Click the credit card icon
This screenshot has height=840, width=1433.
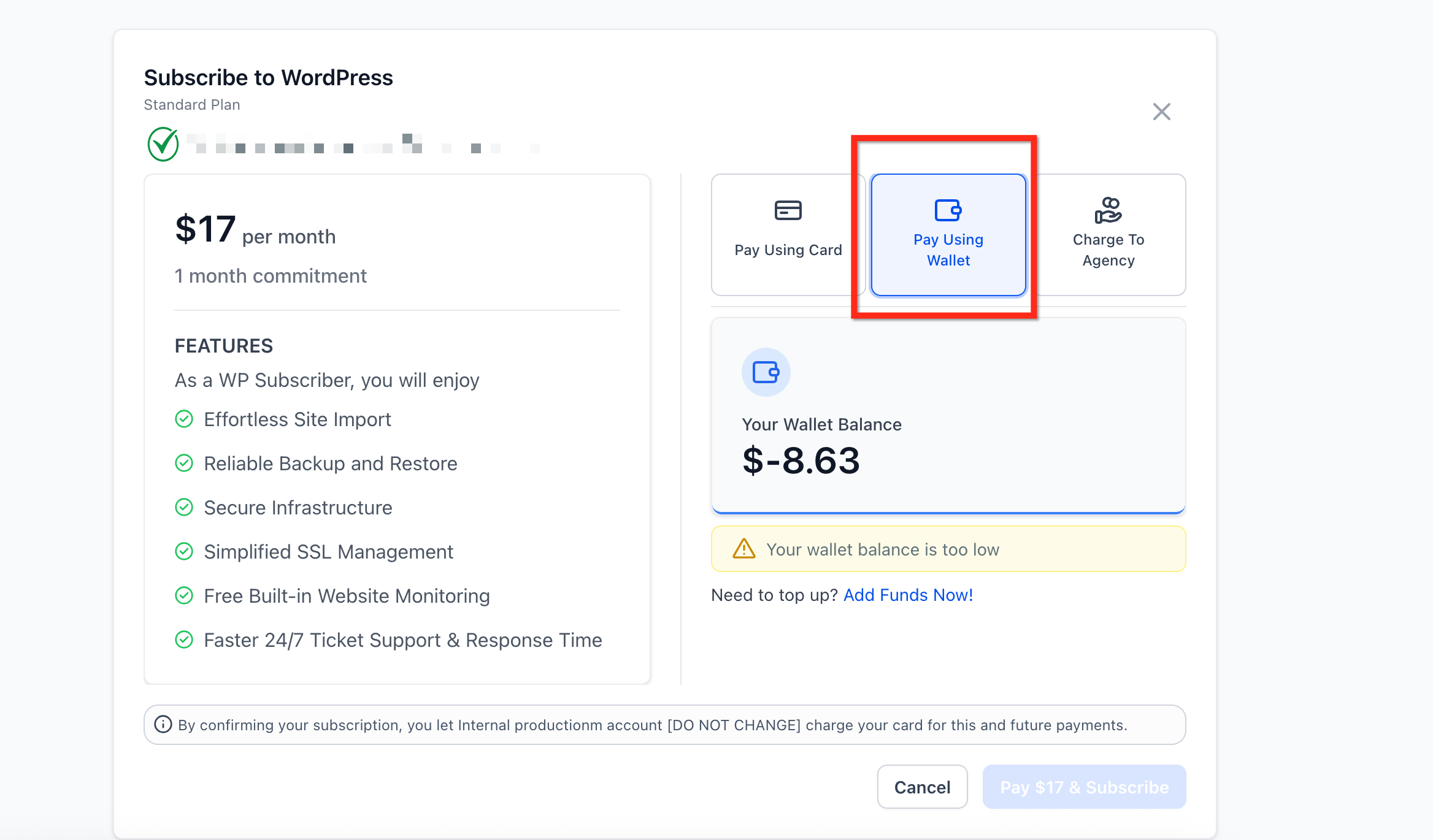[788, 210]
